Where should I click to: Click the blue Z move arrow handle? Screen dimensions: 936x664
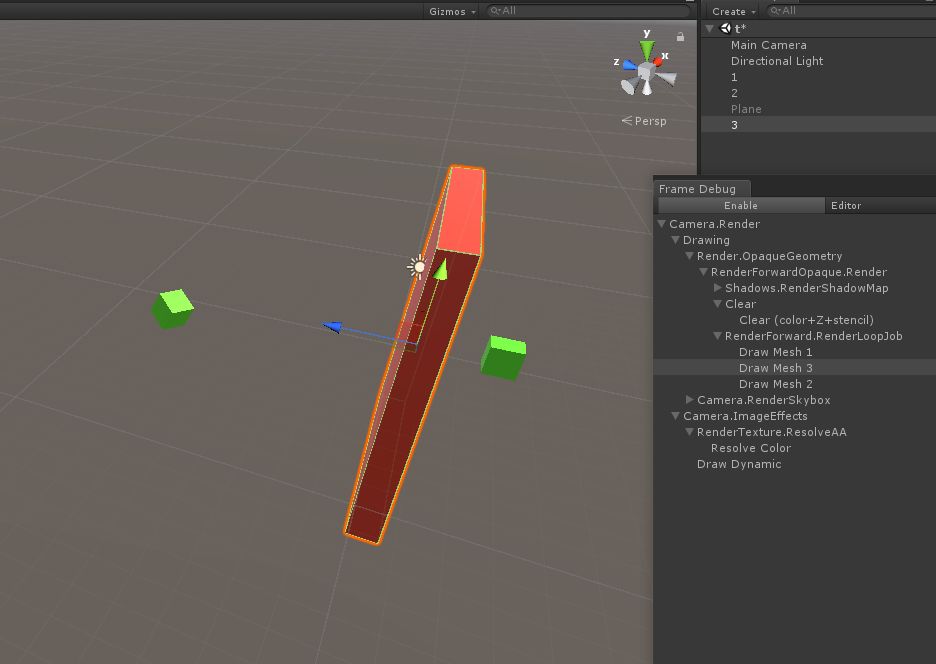pyautogui.click(x=332, y=327)
